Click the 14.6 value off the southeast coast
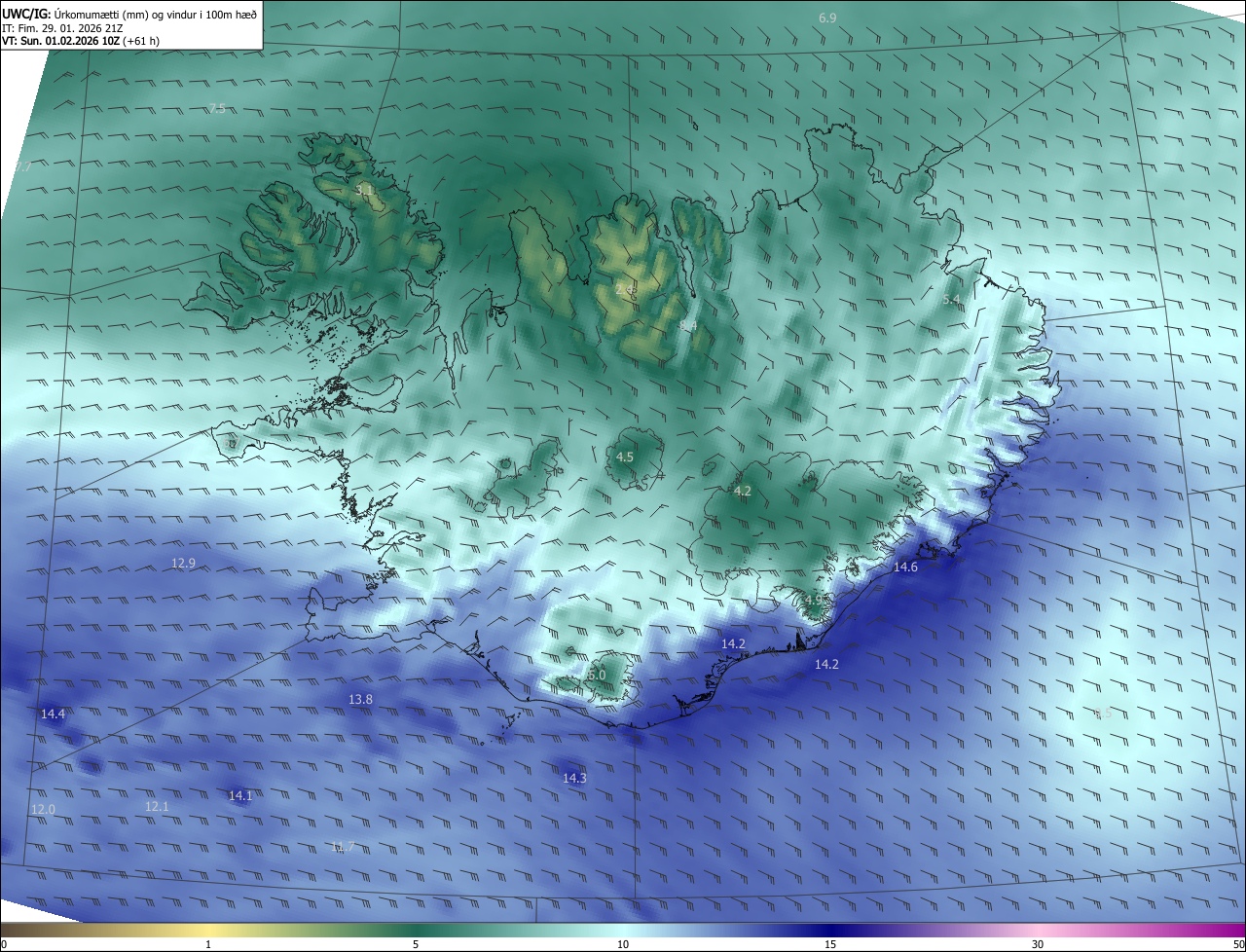The height and width of the screenshot is (952, 1246). [905, 567]
